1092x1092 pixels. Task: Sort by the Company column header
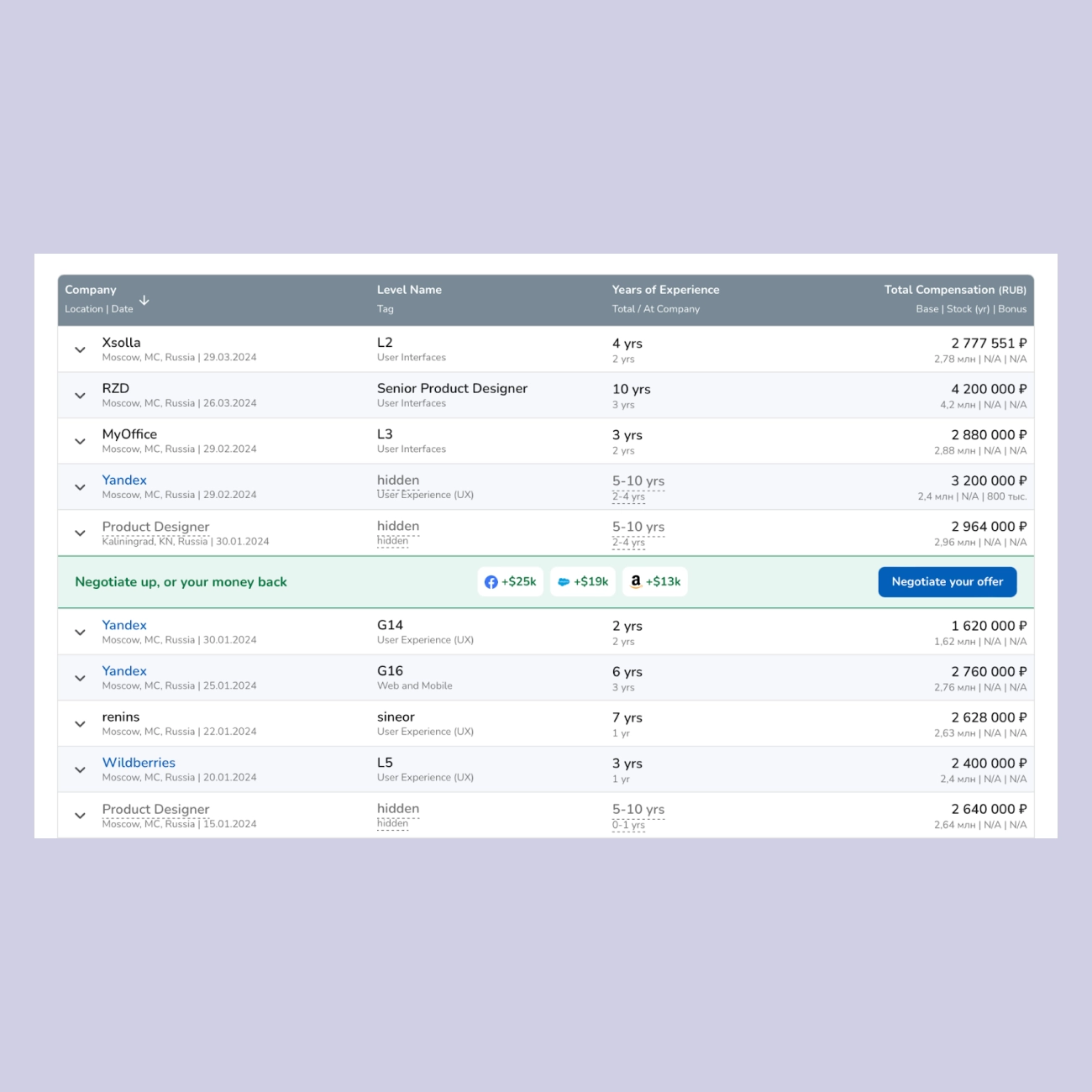tap(91, 290)
